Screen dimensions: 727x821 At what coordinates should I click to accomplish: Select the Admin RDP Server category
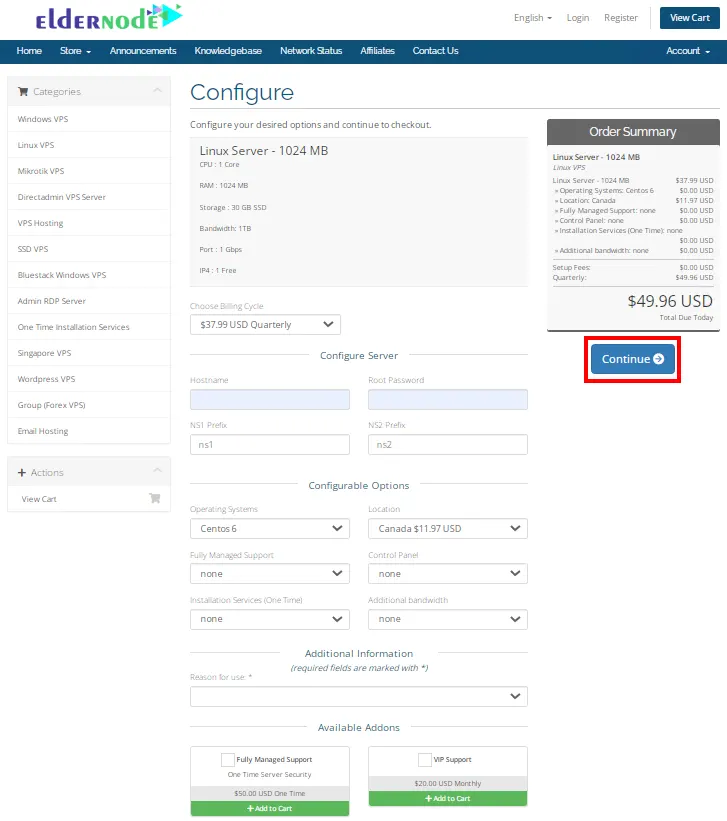pos(89,301)
